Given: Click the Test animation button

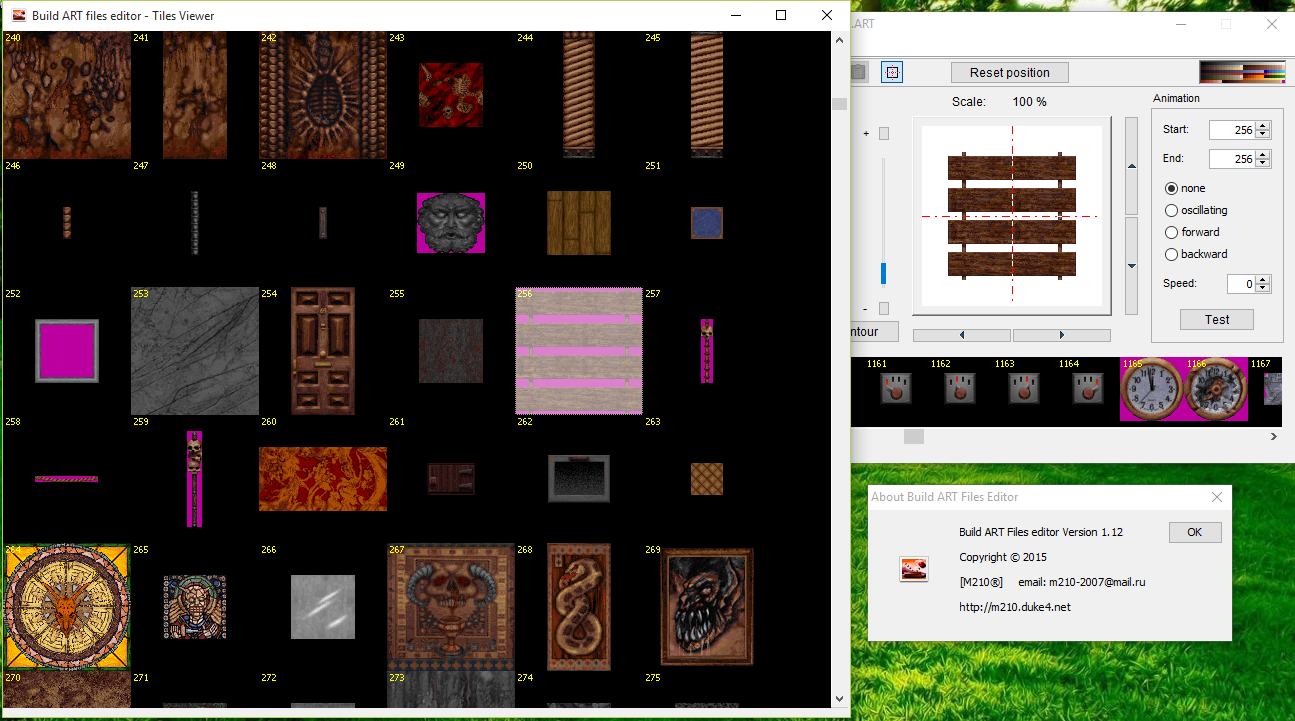Looking at the screenshot, I should pos(1217,320).
